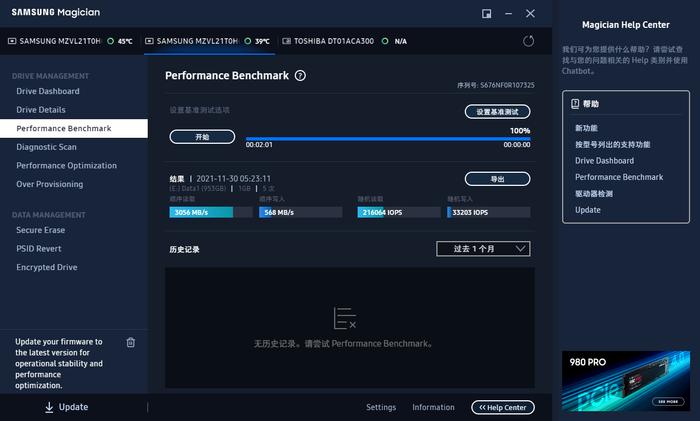Viewport: 700px width, 421px height.
Task: Select first SAMSUNG MZVL21T0H drive at 45℃
Action: click(x=70, y=41)
